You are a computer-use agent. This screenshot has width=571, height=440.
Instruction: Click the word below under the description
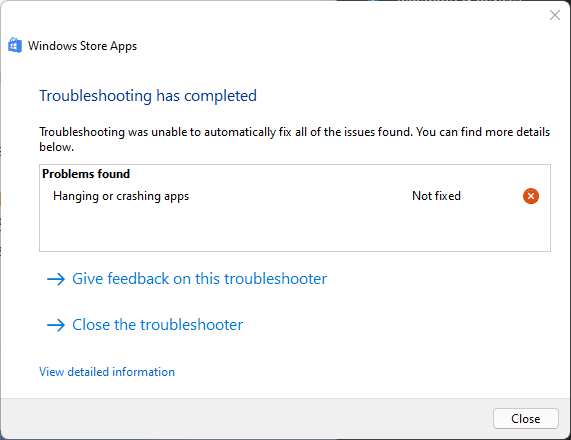tap(56, 147)
